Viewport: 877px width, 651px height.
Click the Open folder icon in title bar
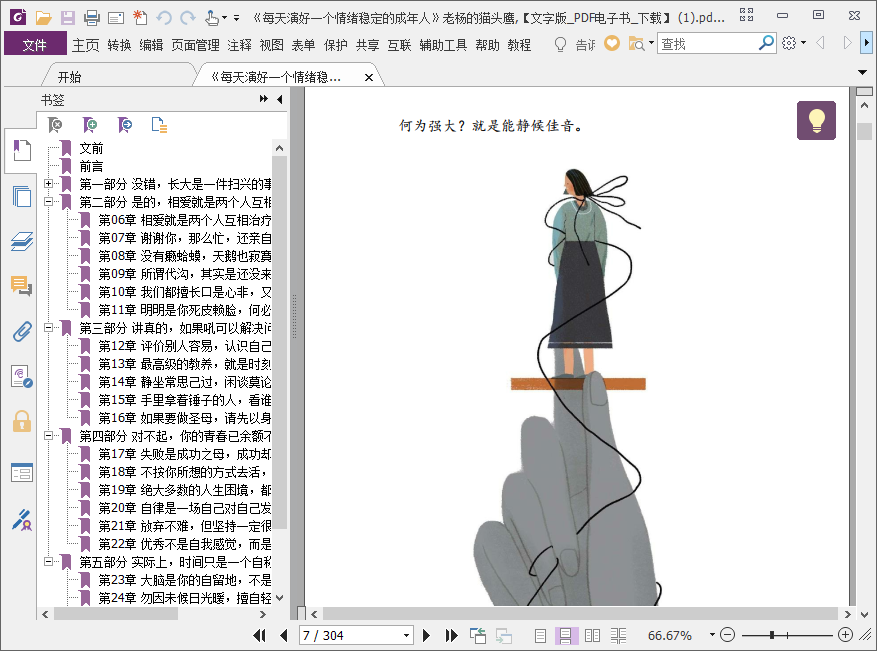click(43, 18)
